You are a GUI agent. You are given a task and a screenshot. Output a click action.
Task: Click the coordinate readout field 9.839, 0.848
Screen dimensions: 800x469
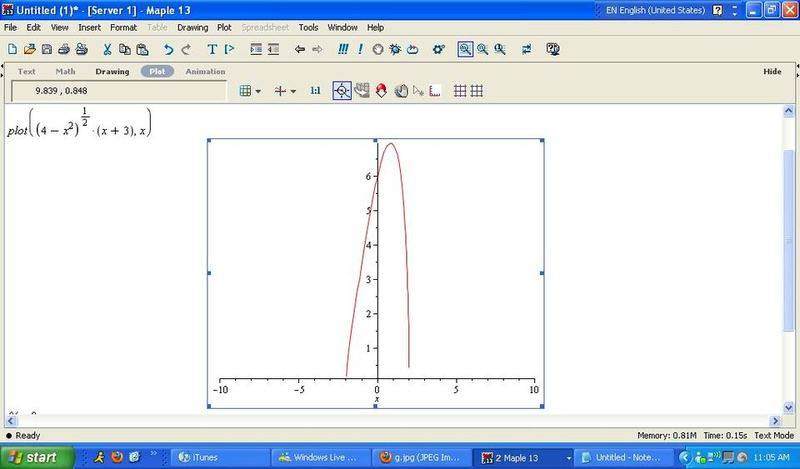pos(119,91)
